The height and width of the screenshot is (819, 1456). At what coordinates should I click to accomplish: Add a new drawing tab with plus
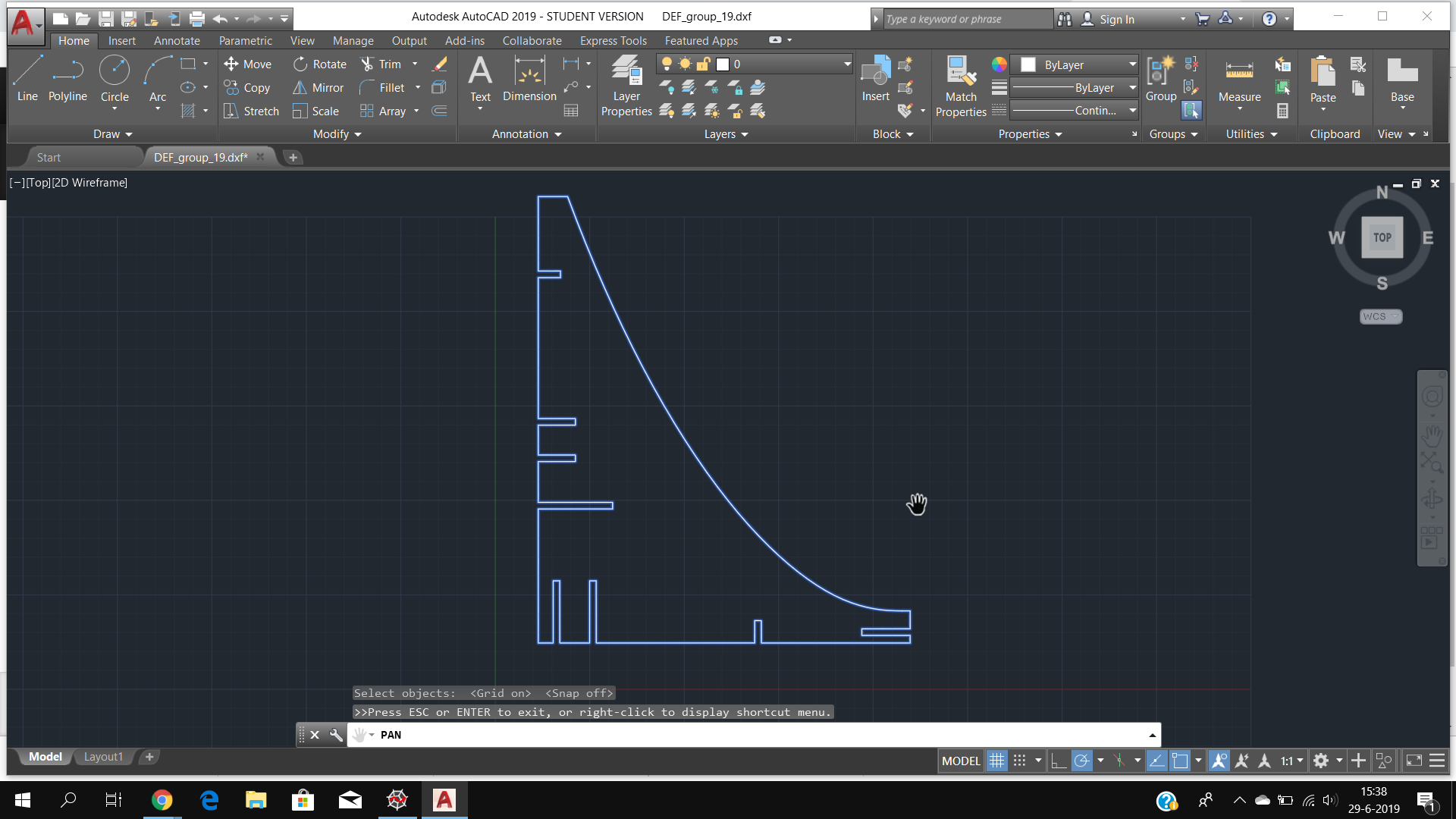293,158
